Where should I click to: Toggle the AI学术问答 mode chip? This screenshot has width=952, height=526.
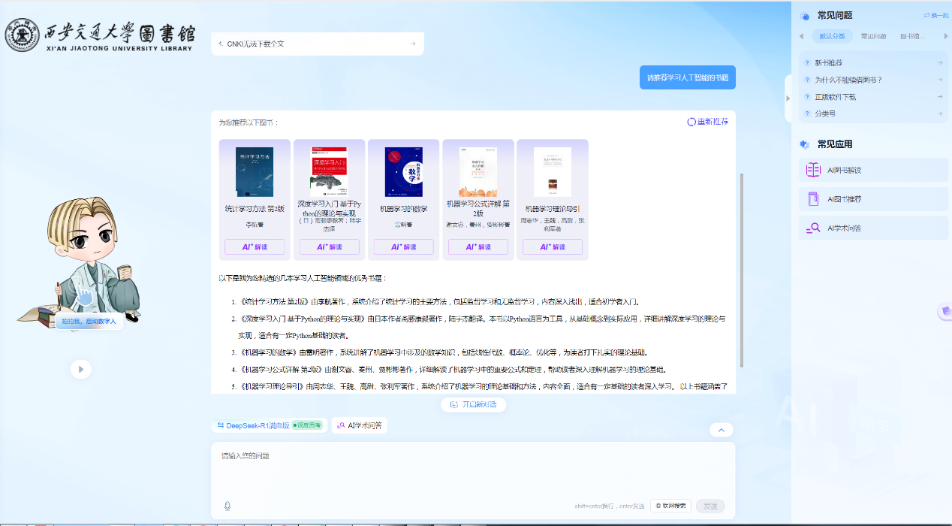pos(360,425)
